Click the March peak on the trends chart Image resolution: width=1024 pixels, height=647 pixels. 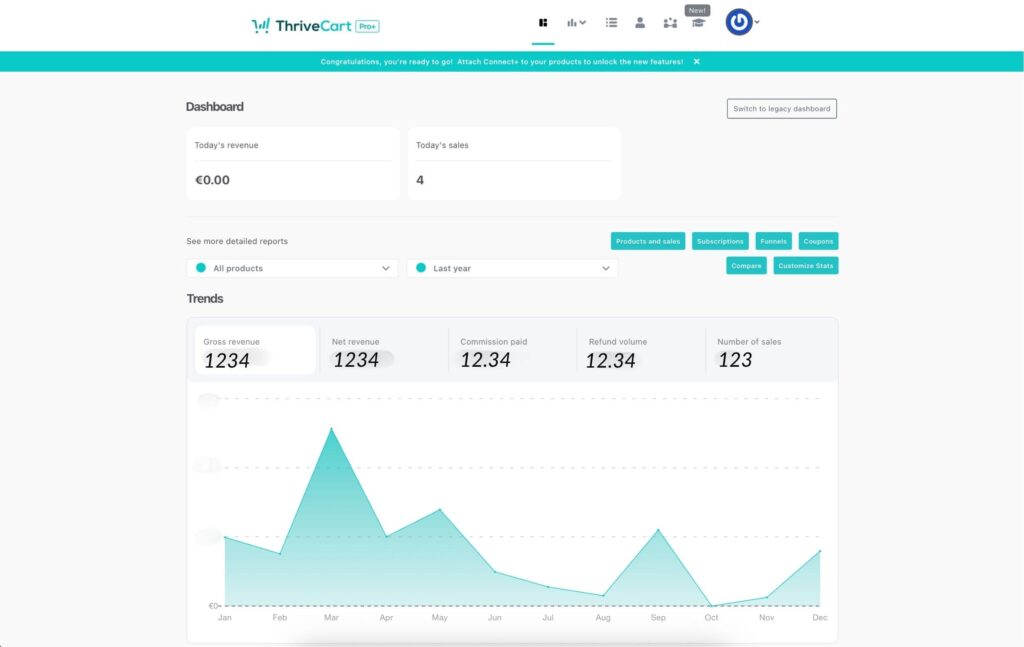[333, 428]
